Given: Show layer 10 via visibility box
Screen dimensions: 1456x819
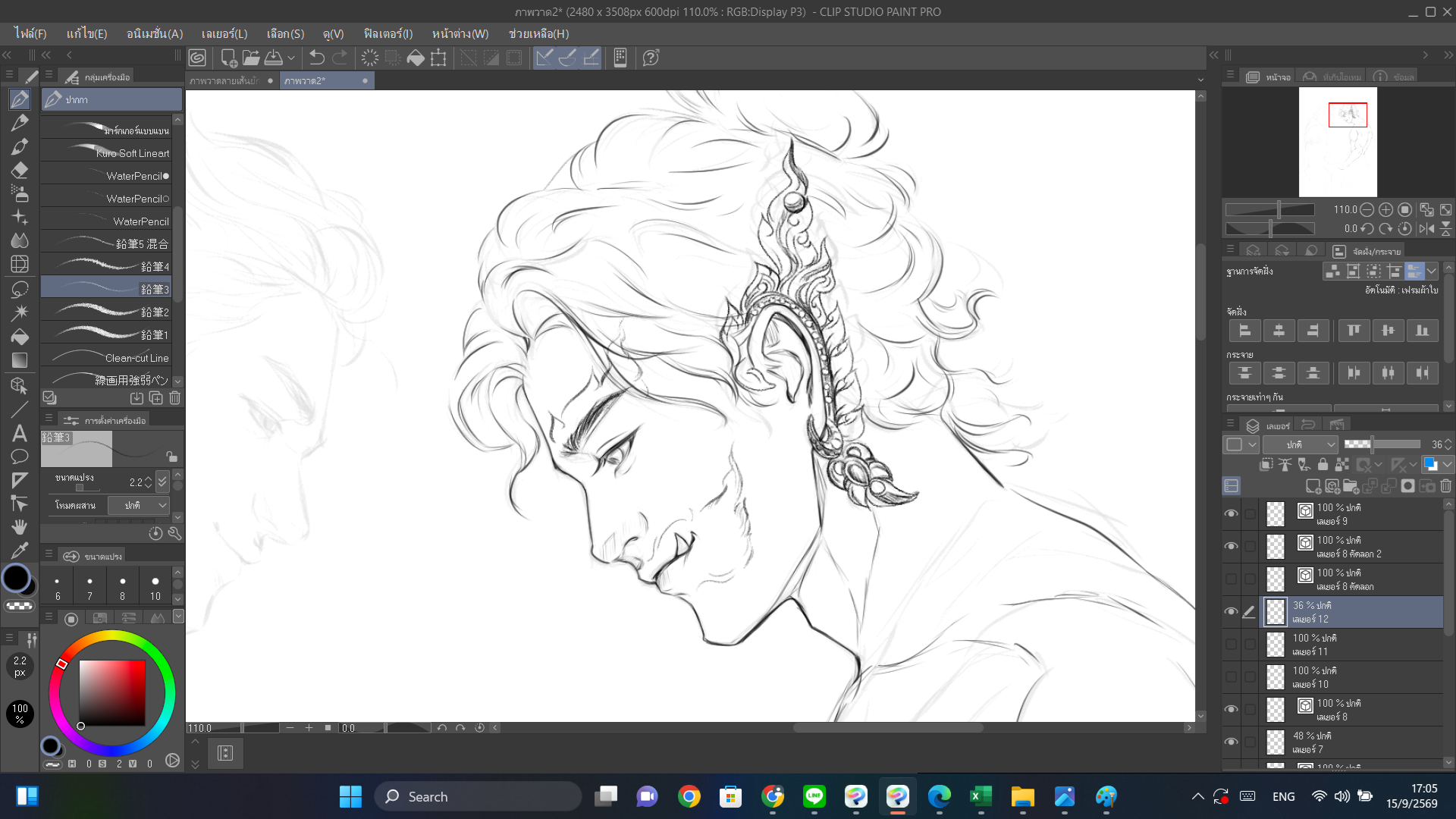Looking at the screenshot, I should (x=1231, y=677).
